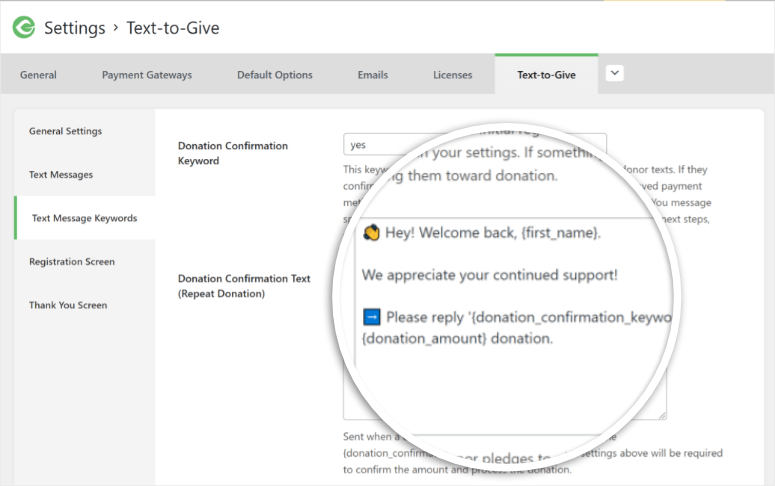The height and width of the screenshot is (486, 775).
Task: Click the Donation Confirmation Keyword input field
Action: click(x=474, y=145)
